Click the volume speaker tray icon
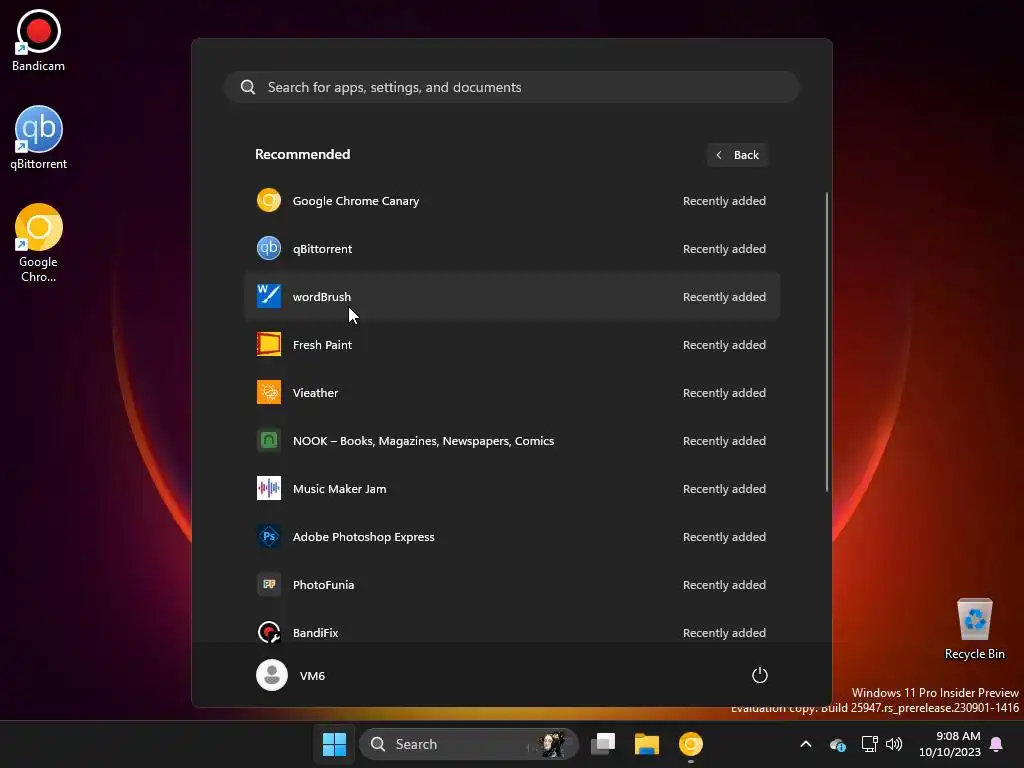Viewport: 1024px width, 768px height. [x=894, y=744]
